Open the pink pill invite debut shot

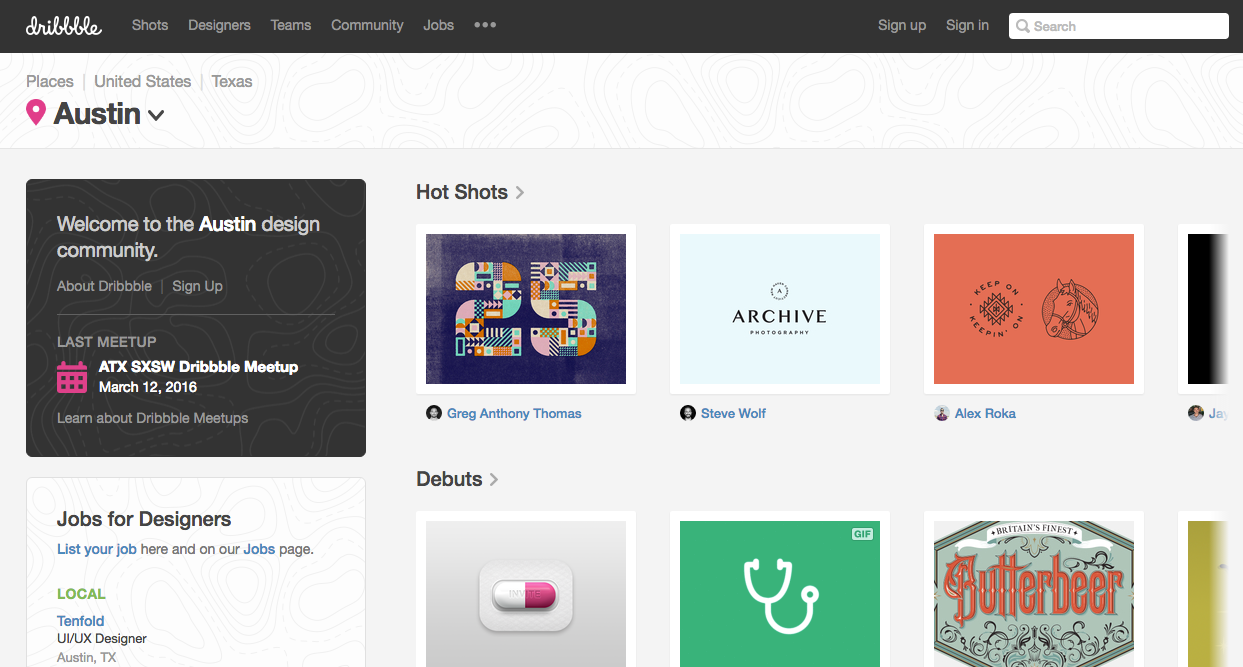[526, 594]
